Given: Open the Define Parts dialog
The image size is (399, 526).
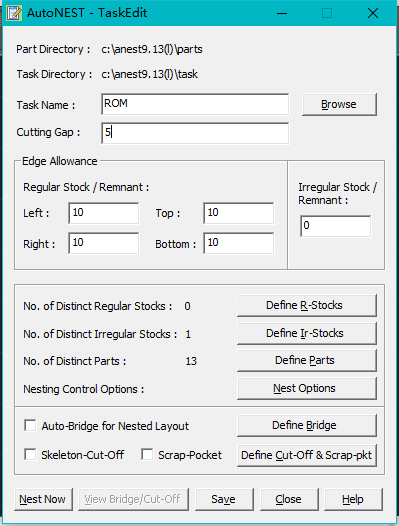Looking at the screenshot, I should click(306, 360).
